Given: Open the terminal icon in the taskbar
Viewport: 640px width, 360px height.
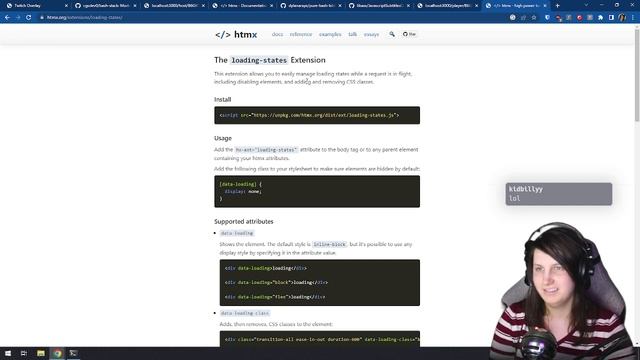Looking at the screenshot, I should click(x=73, y=353).
